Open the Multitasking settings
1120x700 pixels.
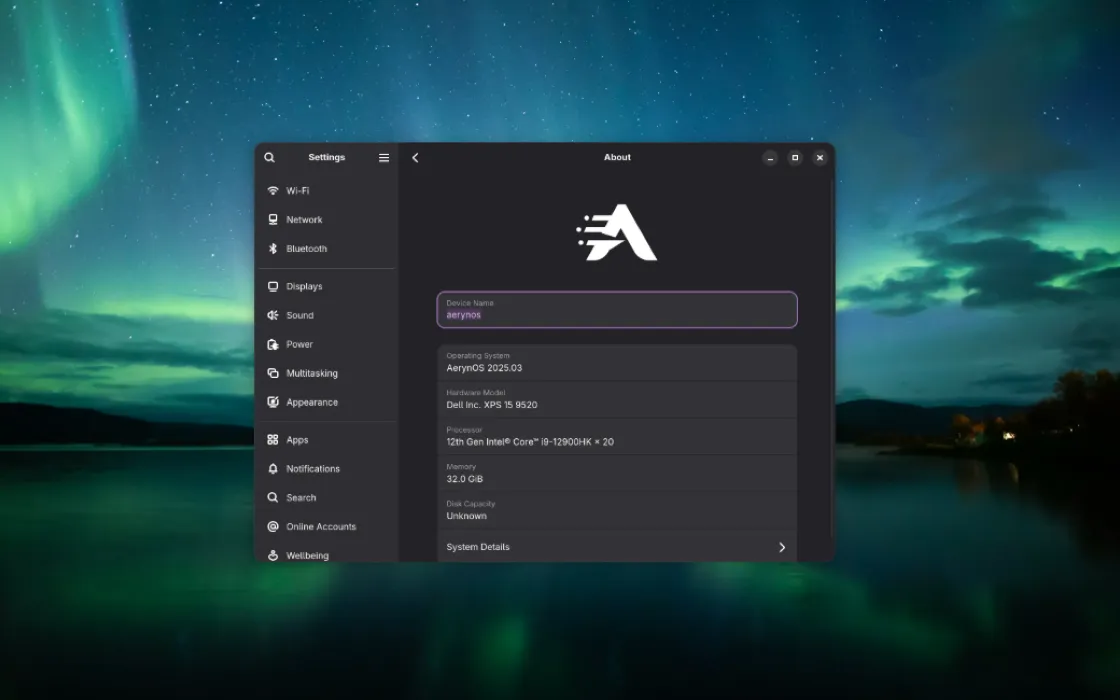pos(326,373)
